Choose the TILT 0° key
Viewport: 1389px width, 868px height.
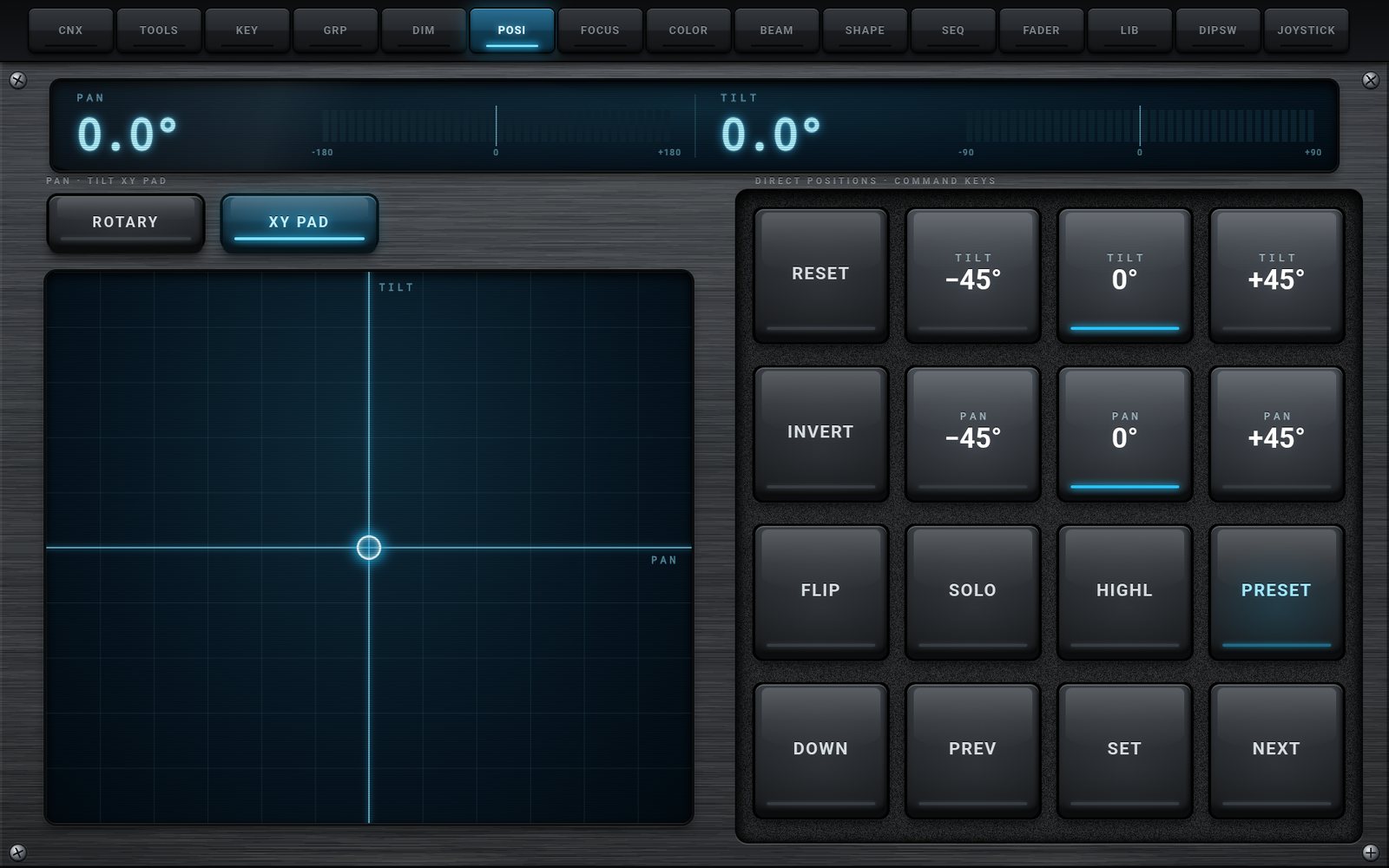point(1124,274)
